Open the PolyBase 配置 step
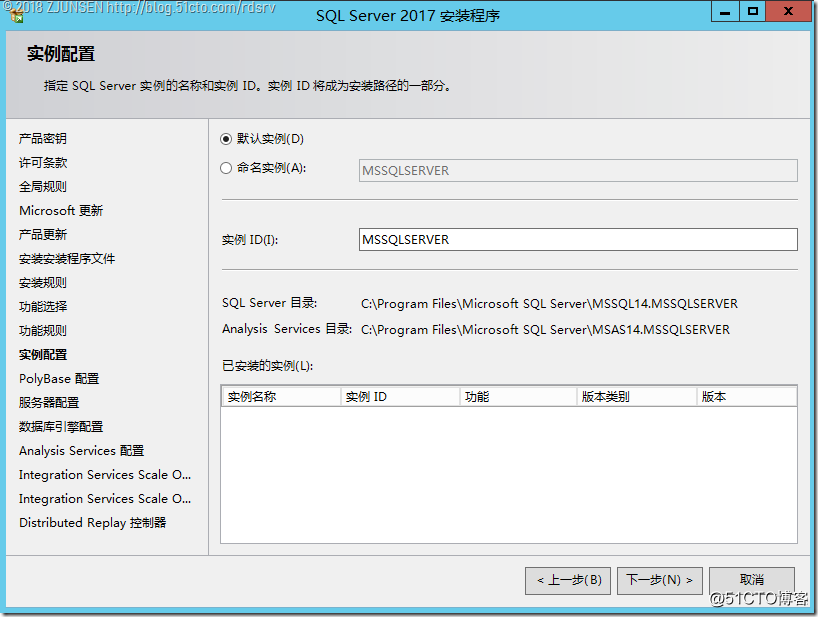 [x=59, y=379]
